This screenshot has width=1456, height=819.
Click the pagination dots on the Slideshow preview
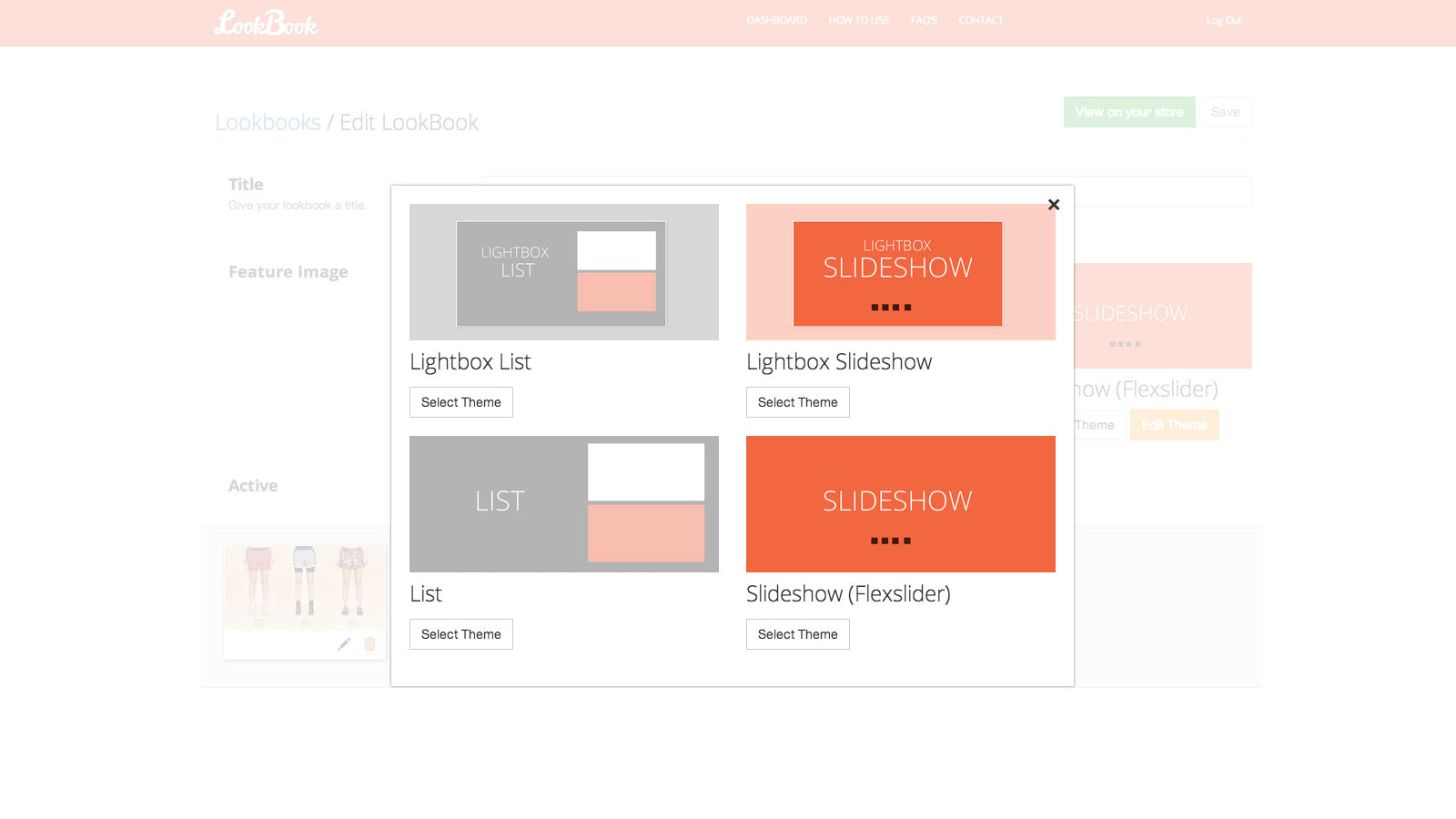tap(891, 540)
